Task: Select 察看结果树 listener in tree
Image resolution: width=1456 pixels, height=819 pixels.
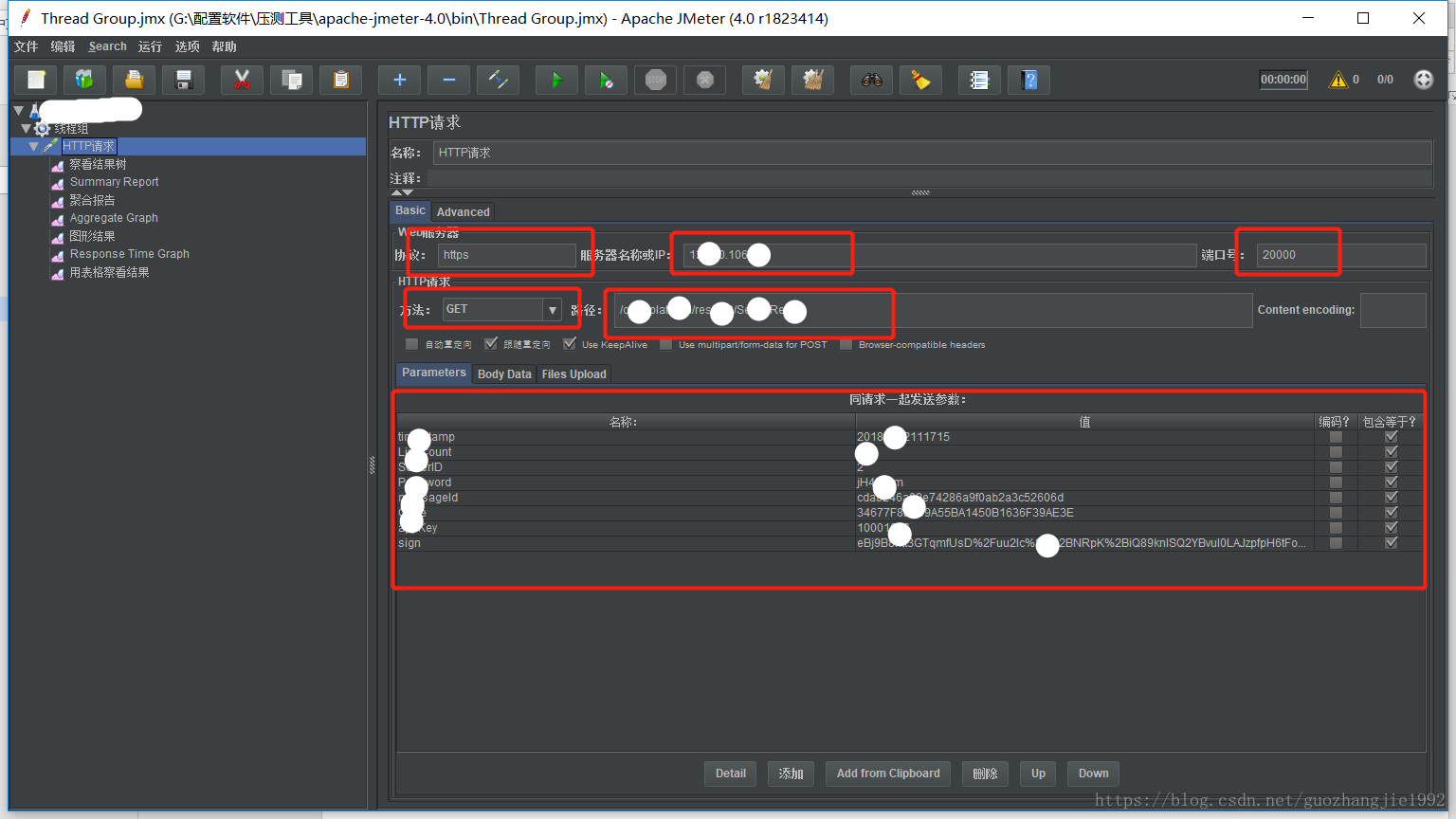Action: coord(98,164)
